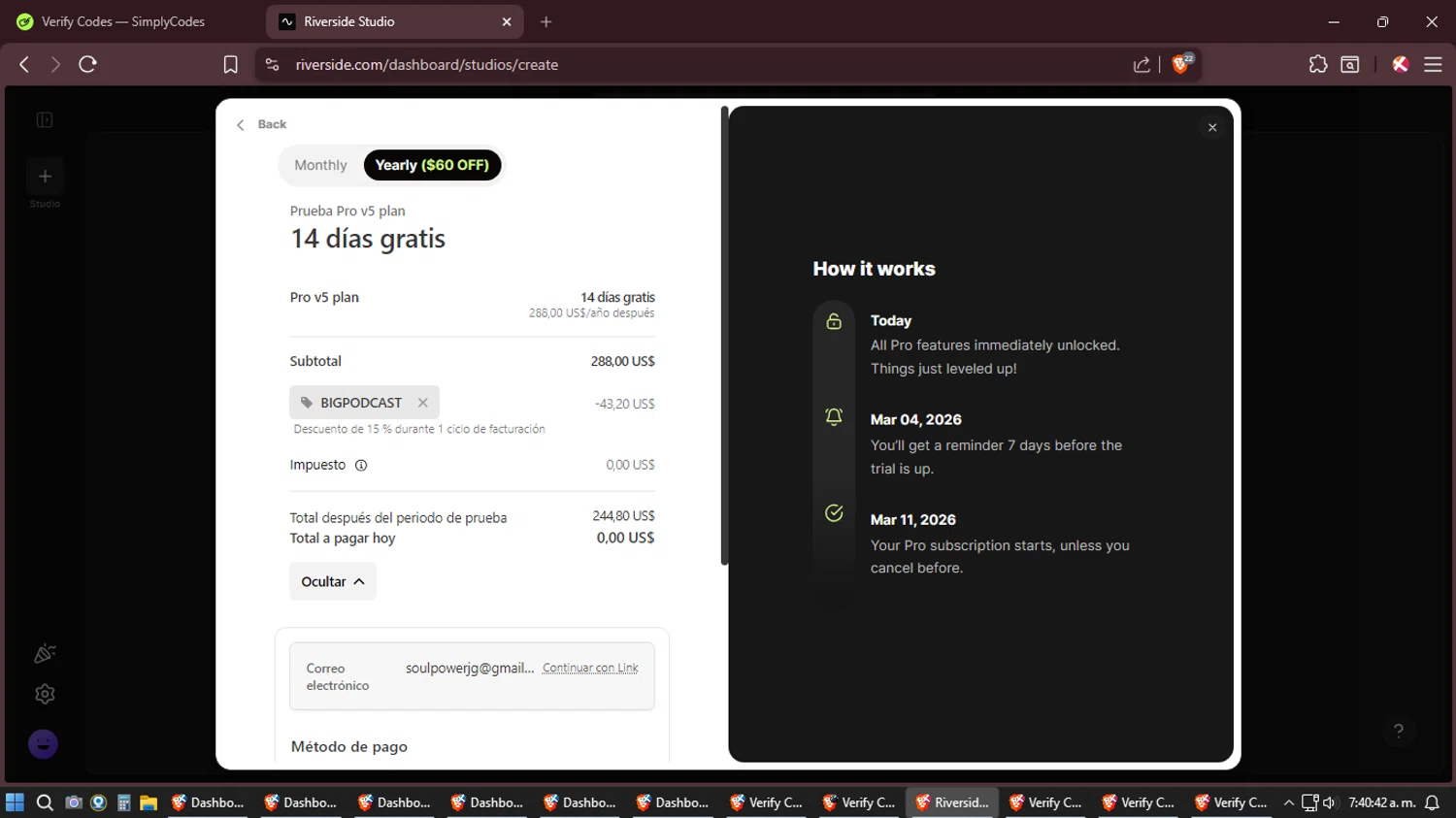Select Yearly ($60 OFF) billing
The width and height of the screenshot is (1456, 818).
click(x=433, y=165)
